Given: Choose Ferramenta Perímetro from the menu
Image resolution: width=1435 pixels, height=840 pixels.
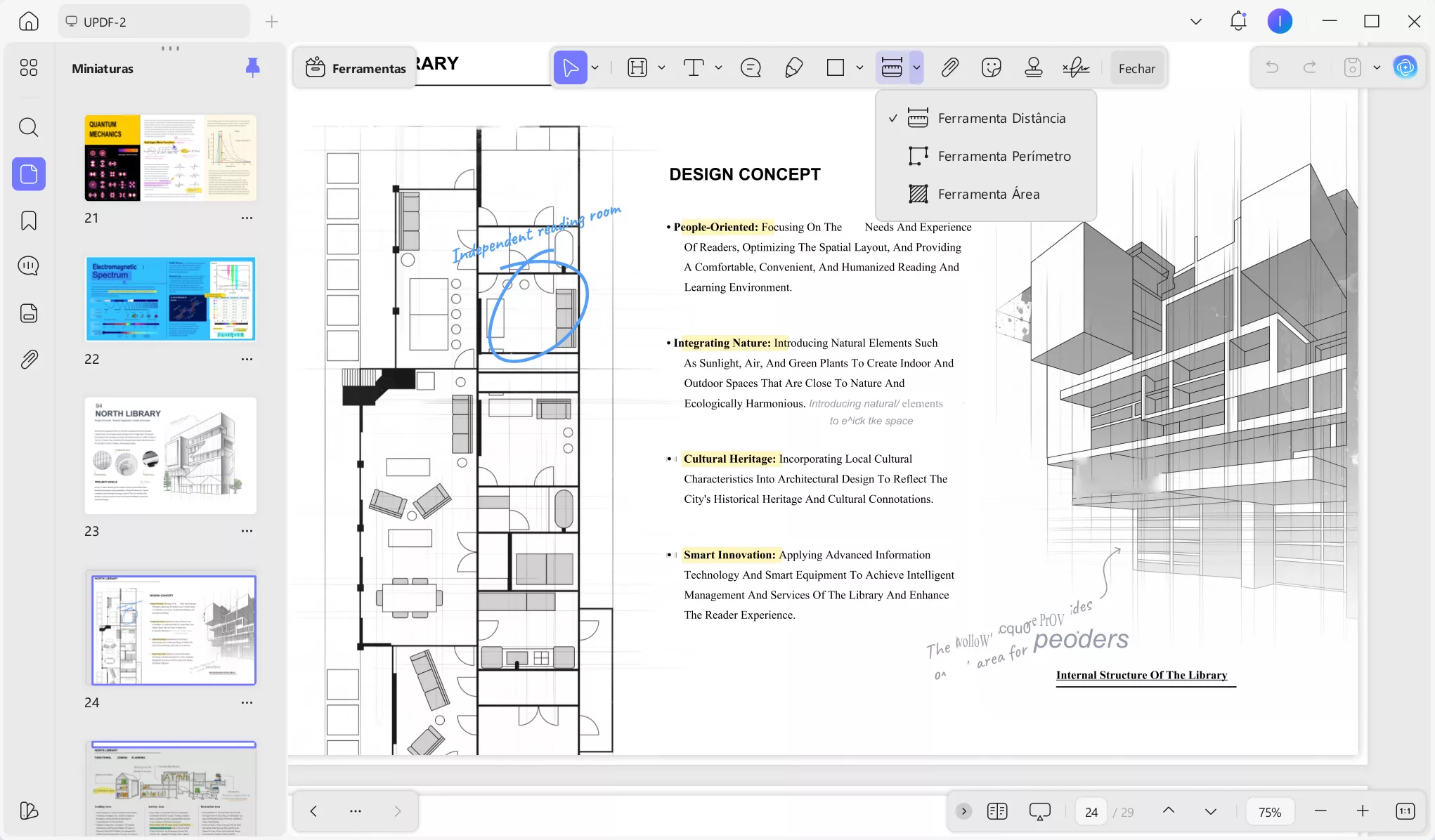Looking at the screenshot, I should pos(1004,156).
